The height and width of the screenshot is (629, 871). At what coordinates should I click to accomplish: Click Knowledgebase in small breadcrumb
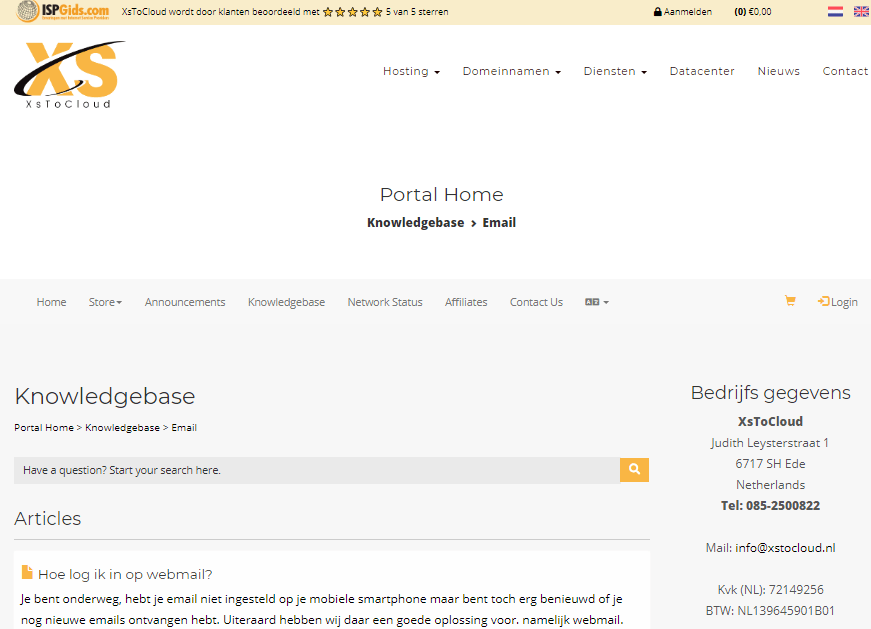pyautogui.click(x=122, y=427)
